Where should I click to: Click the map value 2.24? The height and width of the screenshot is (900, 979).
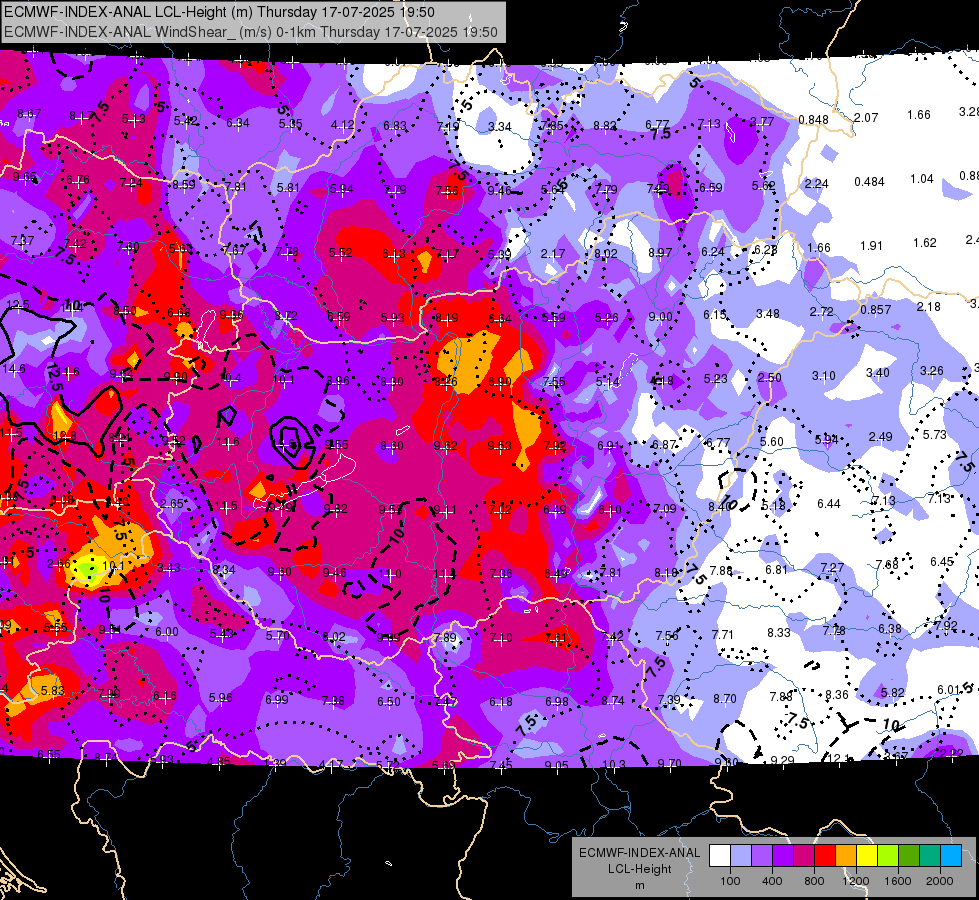[x=817, y=184]
